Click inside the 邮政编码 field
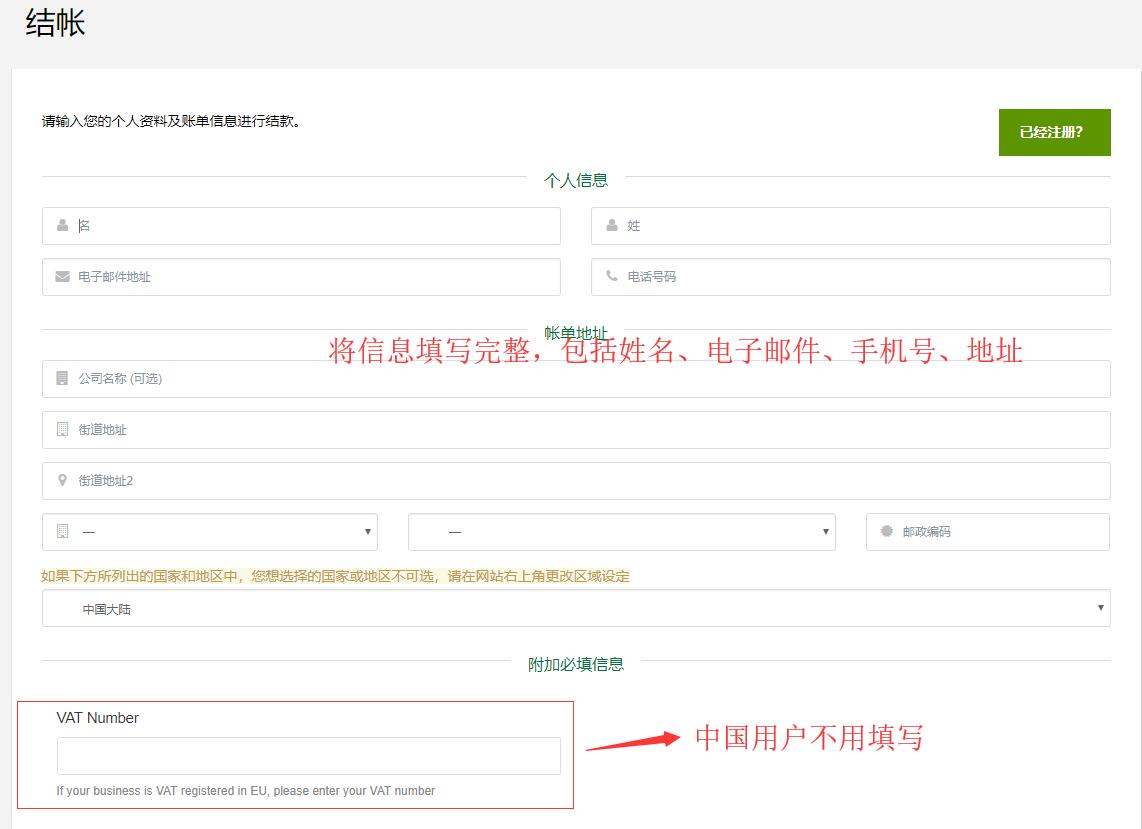The width and height of the screenshot is (1142, 829). [x=990, y=532]
